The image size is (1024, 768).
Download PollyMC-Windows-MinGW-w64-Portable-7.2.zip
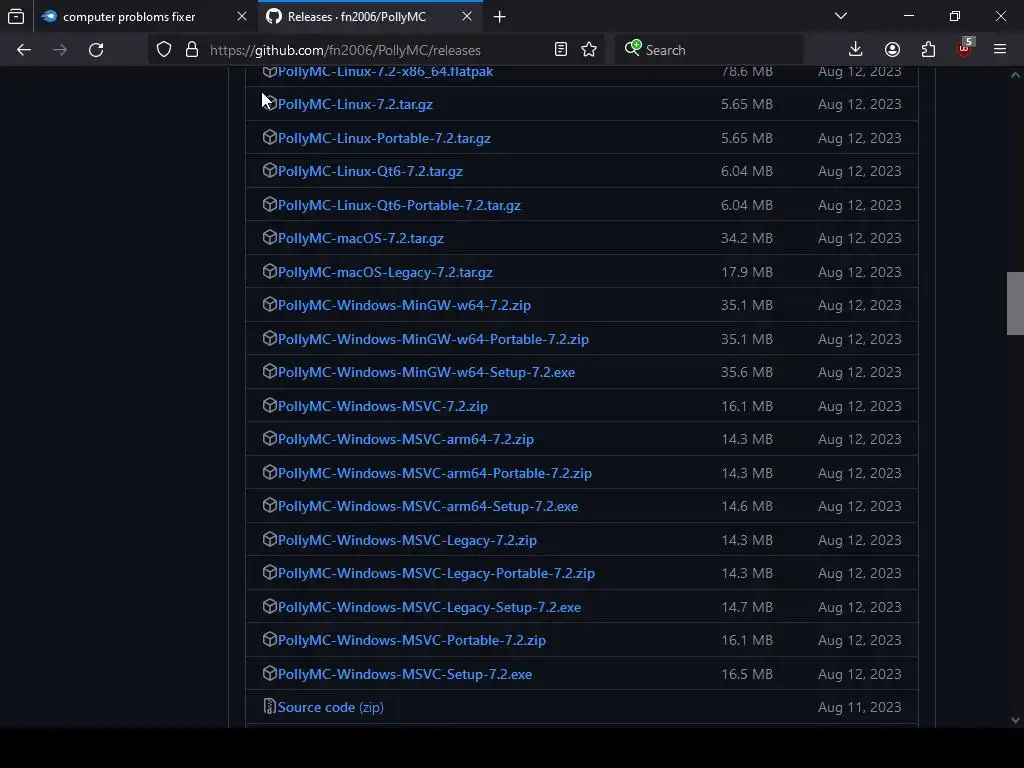coord(433,339)
